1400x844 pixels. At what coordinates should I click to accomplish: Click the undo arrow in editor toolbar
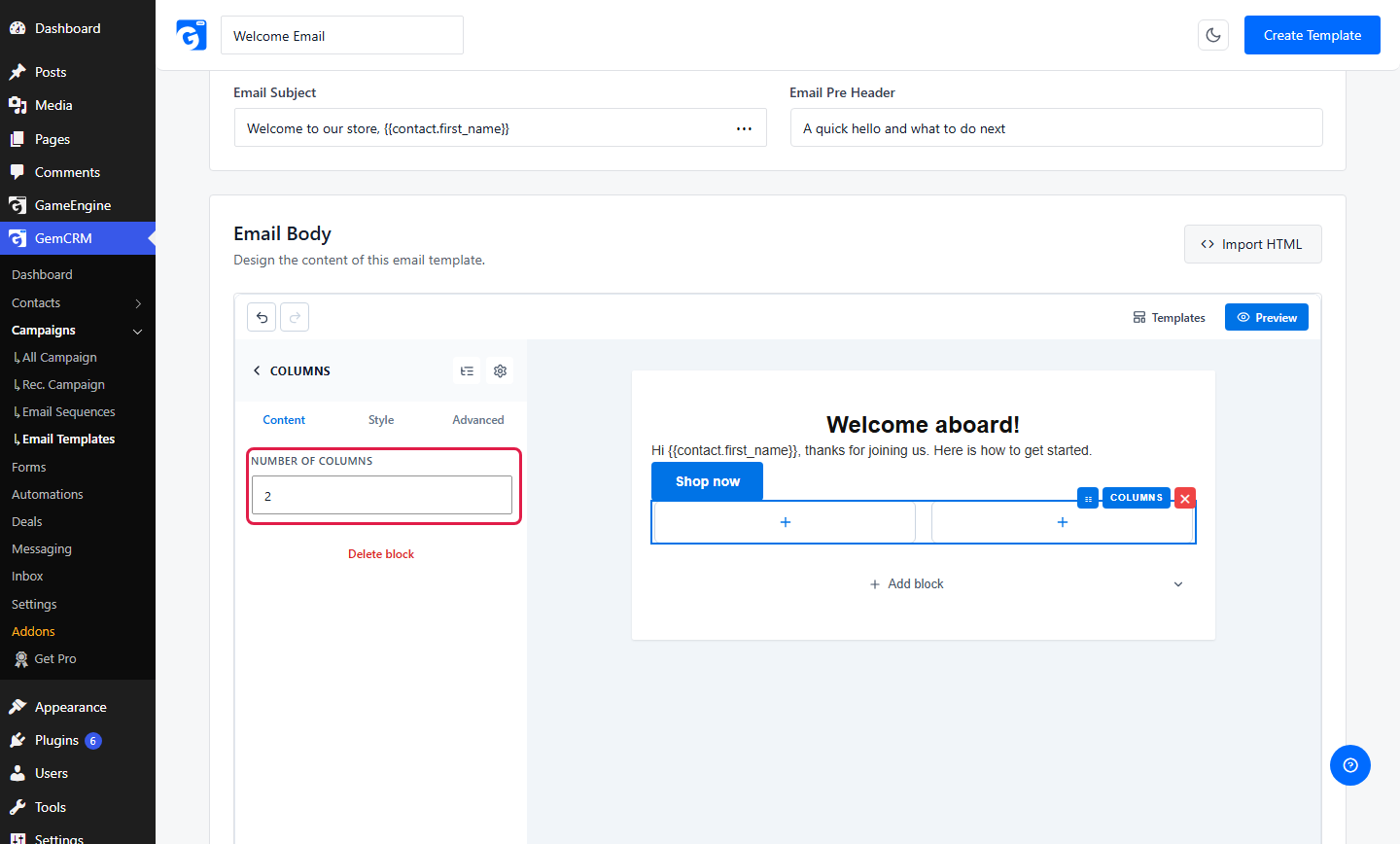click(x=262, y=317)
